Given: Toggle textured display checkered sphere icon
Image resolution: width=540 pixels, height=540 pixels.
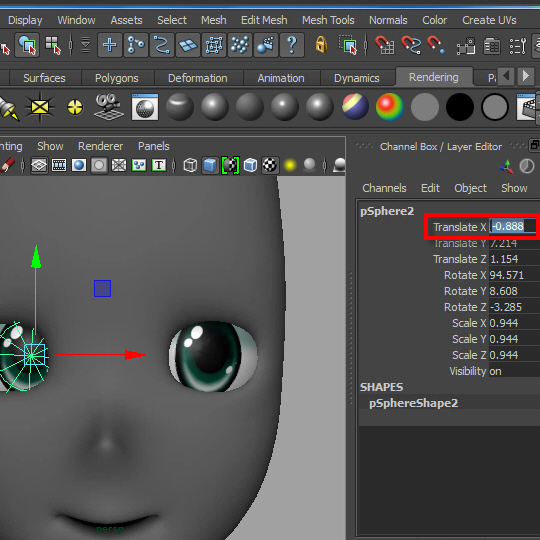Looking at the screenshot, I should coord(270,165).
